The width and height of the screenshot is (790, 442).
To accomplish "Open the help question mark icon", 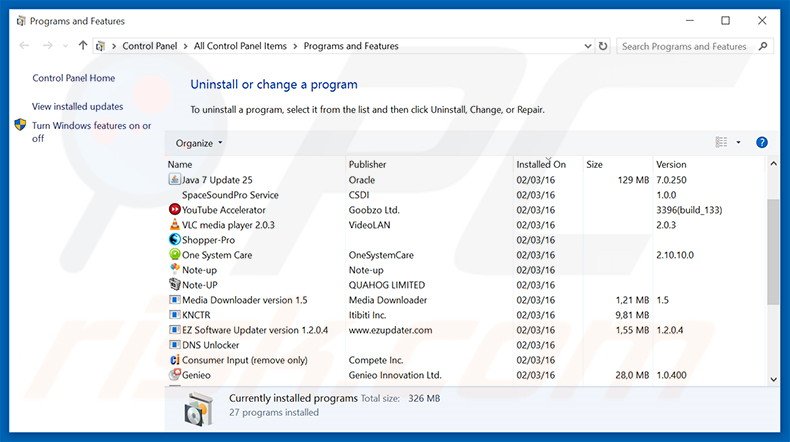I will tap(761, 143).
